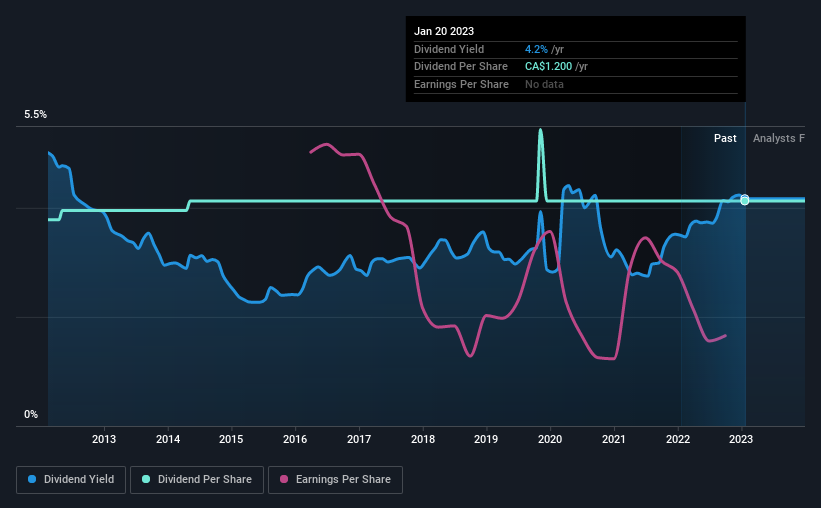The image size is (821, 508).
Task: Click the 2016 x-axis label
Action: (295, 439)
